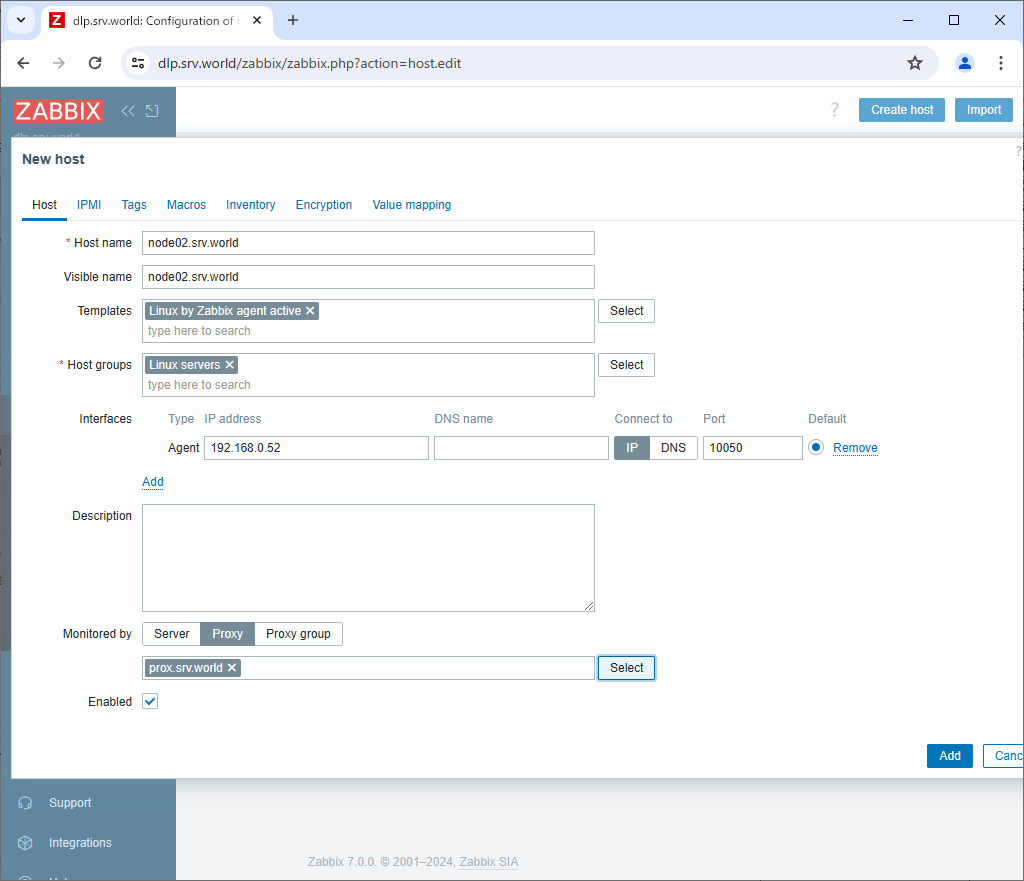Screen dimensions: 1024x881
Task: Click Select button for Host groups
Action: coord(626,365)
